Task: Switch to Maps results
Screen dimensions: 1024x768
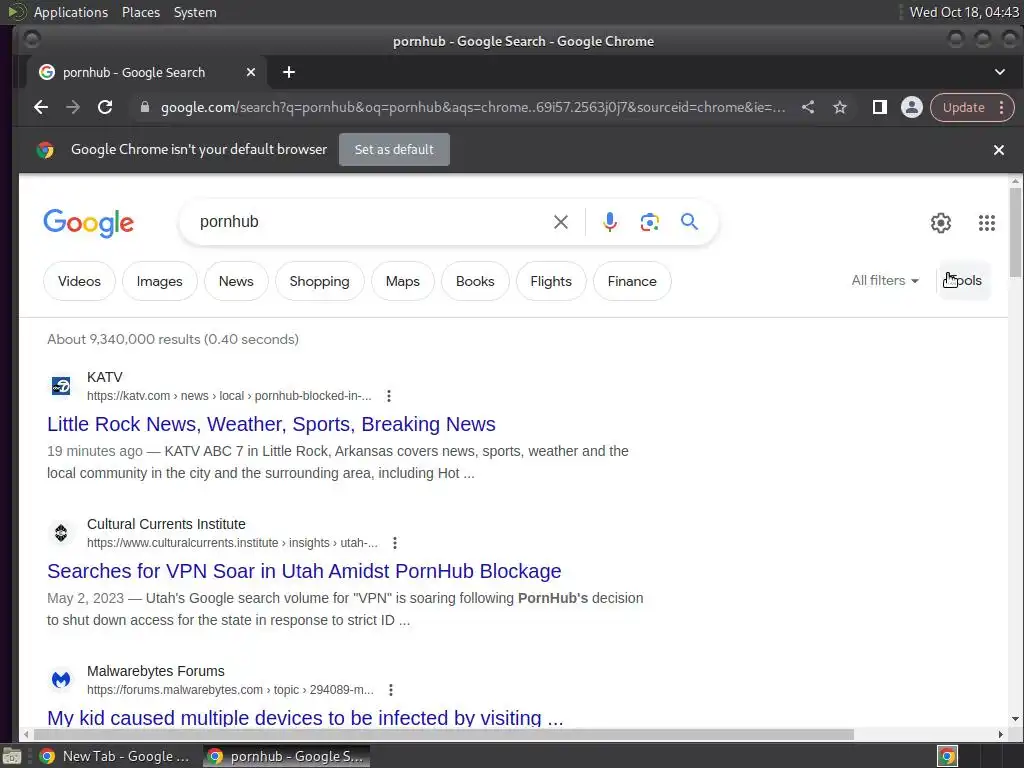Action: pos(402,281)
